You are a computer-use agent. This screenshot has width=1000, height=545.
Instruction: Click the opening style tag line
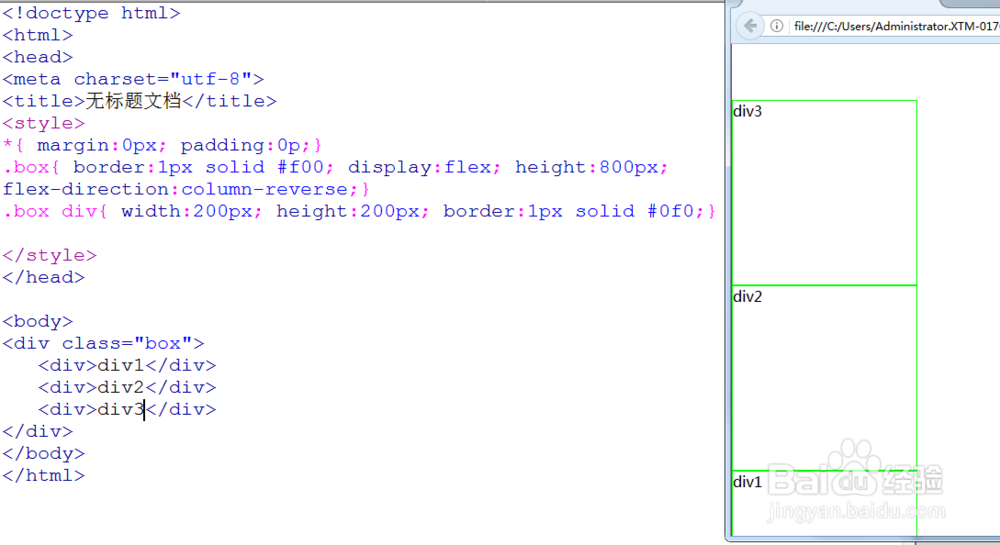[43, 123]
